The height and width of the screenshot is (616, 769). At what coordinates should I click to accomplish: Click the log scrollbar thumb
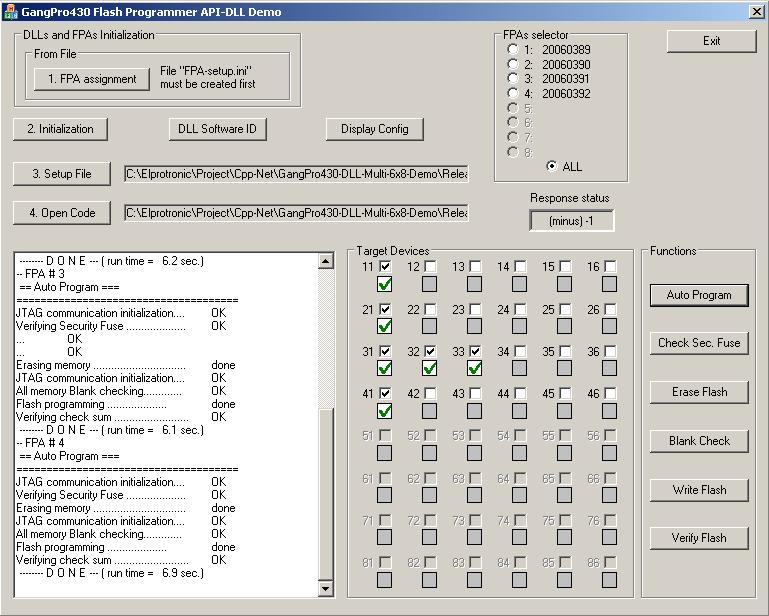[x=326, y=494]
